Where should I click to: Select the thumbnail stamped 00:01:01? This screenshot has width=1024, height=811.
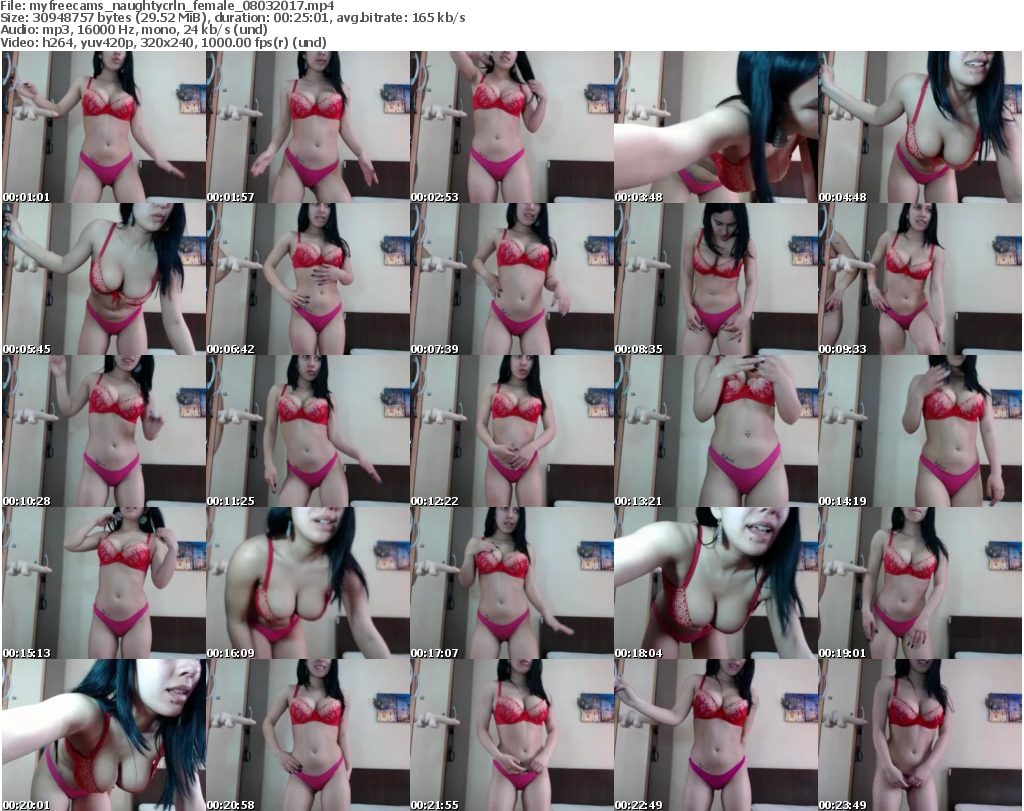(104, 127)
